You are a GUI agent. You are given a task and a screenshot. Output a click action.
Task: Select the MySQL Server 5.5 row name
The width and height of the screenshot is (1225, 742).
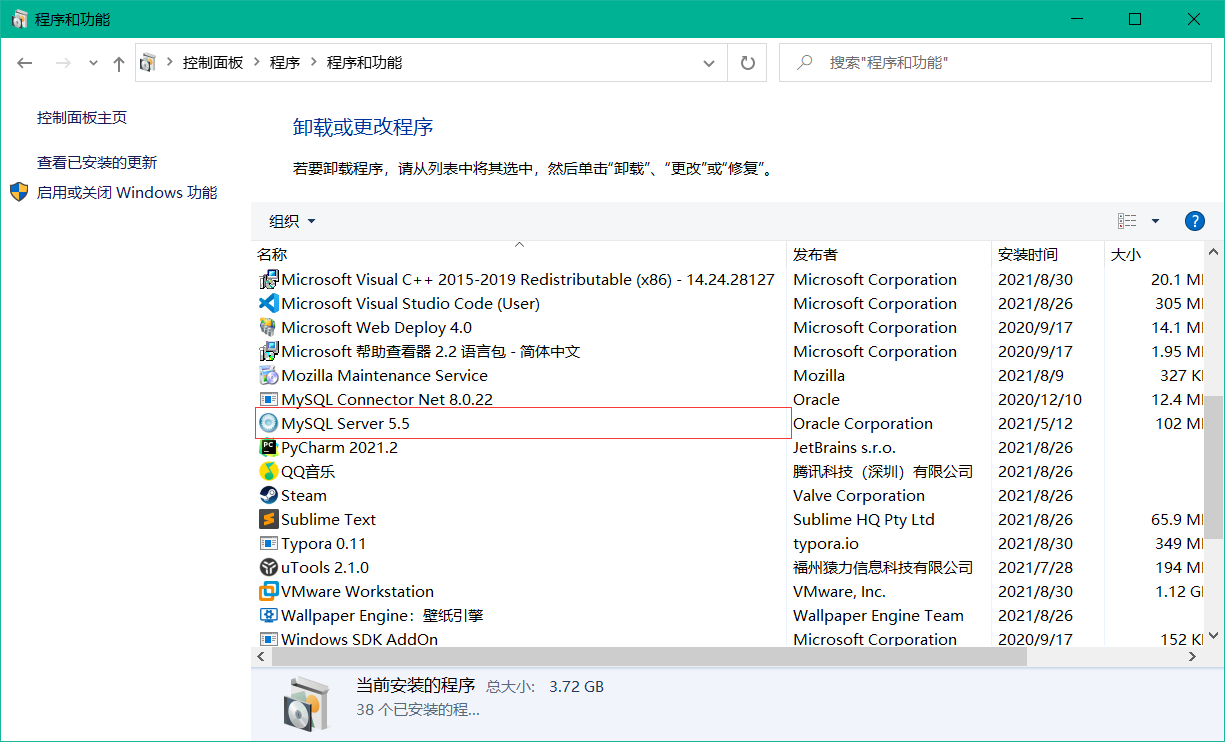pyautogui.click(x=345, y=424)
